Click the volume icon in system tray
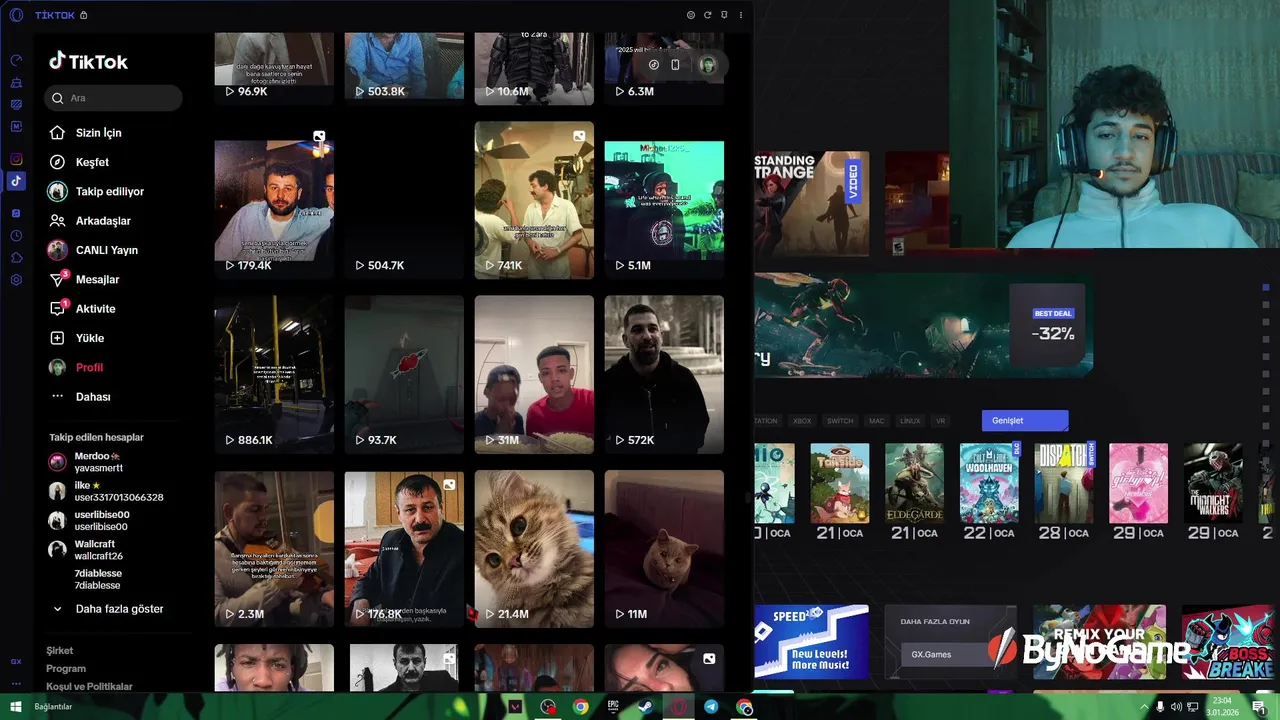1280x720 pixels. (x=1176, y=707)
